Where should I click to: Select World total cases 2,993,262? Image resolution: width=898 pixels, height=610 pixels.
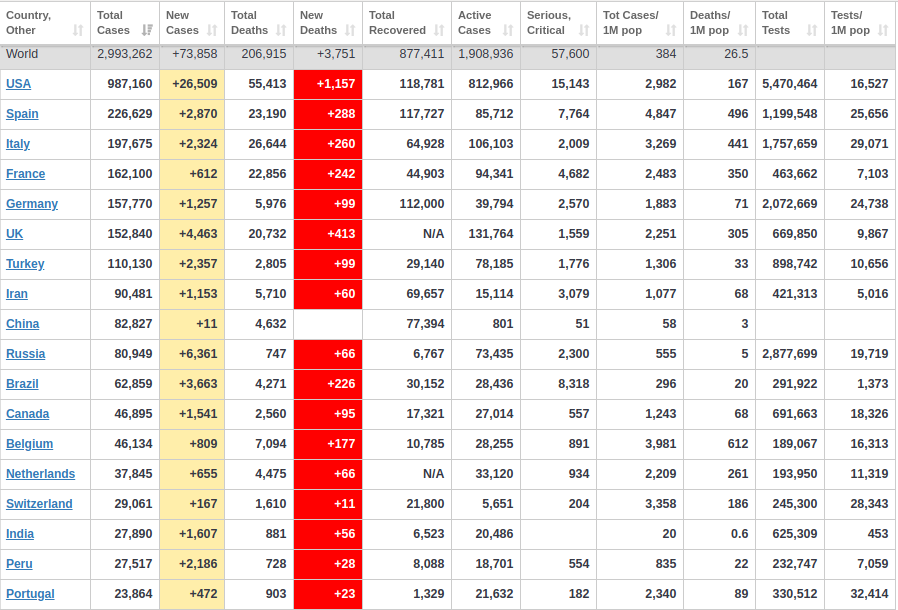125,54
